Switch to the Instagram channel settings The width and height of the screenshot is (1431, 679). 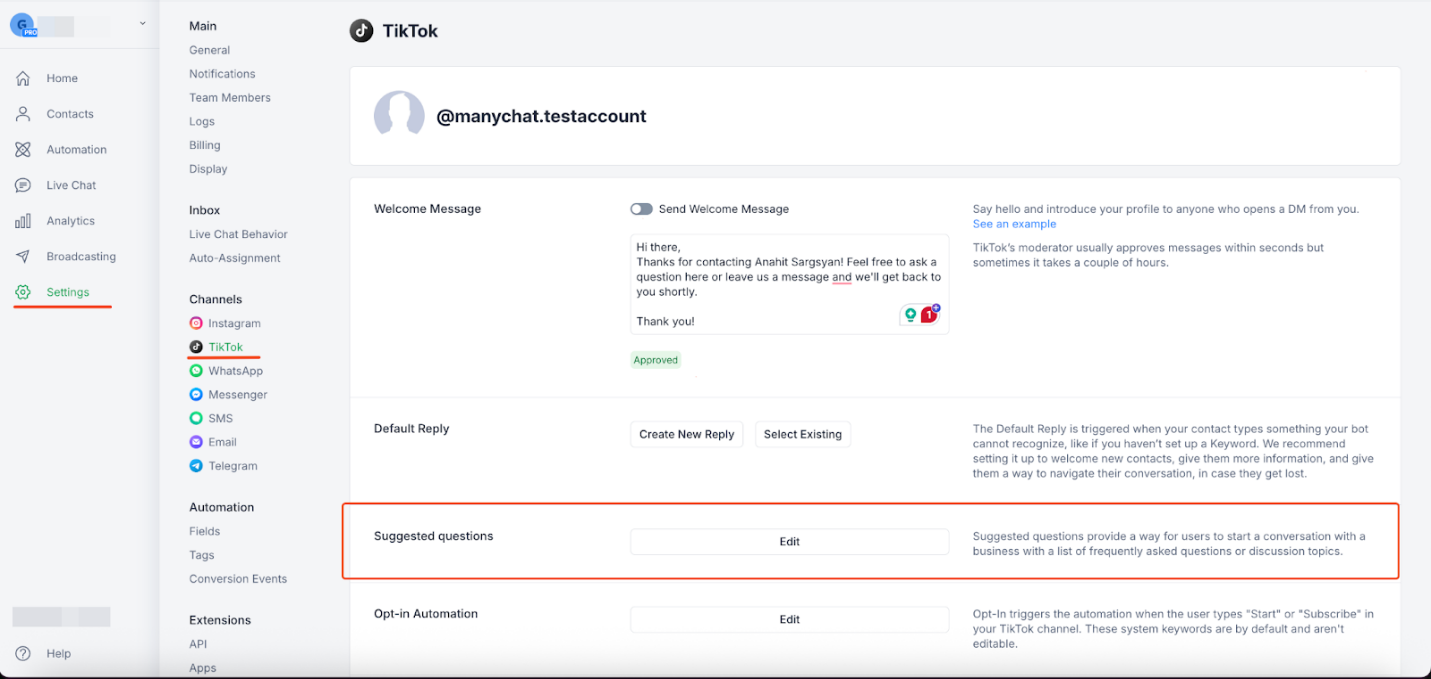pyautogui.click(x=234, y=323)
